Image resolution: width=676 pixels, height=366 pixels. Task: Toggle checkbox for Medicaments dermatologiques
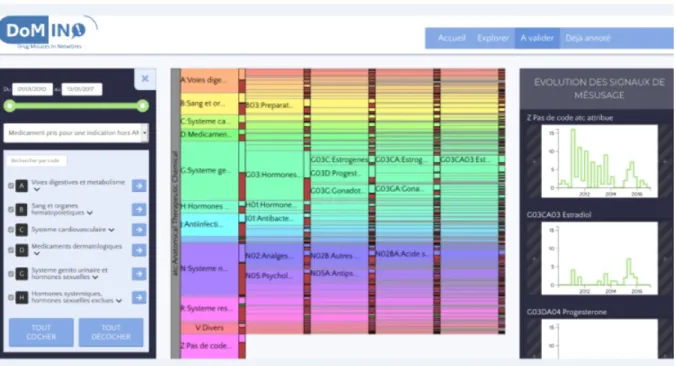(x=11, y=250)
